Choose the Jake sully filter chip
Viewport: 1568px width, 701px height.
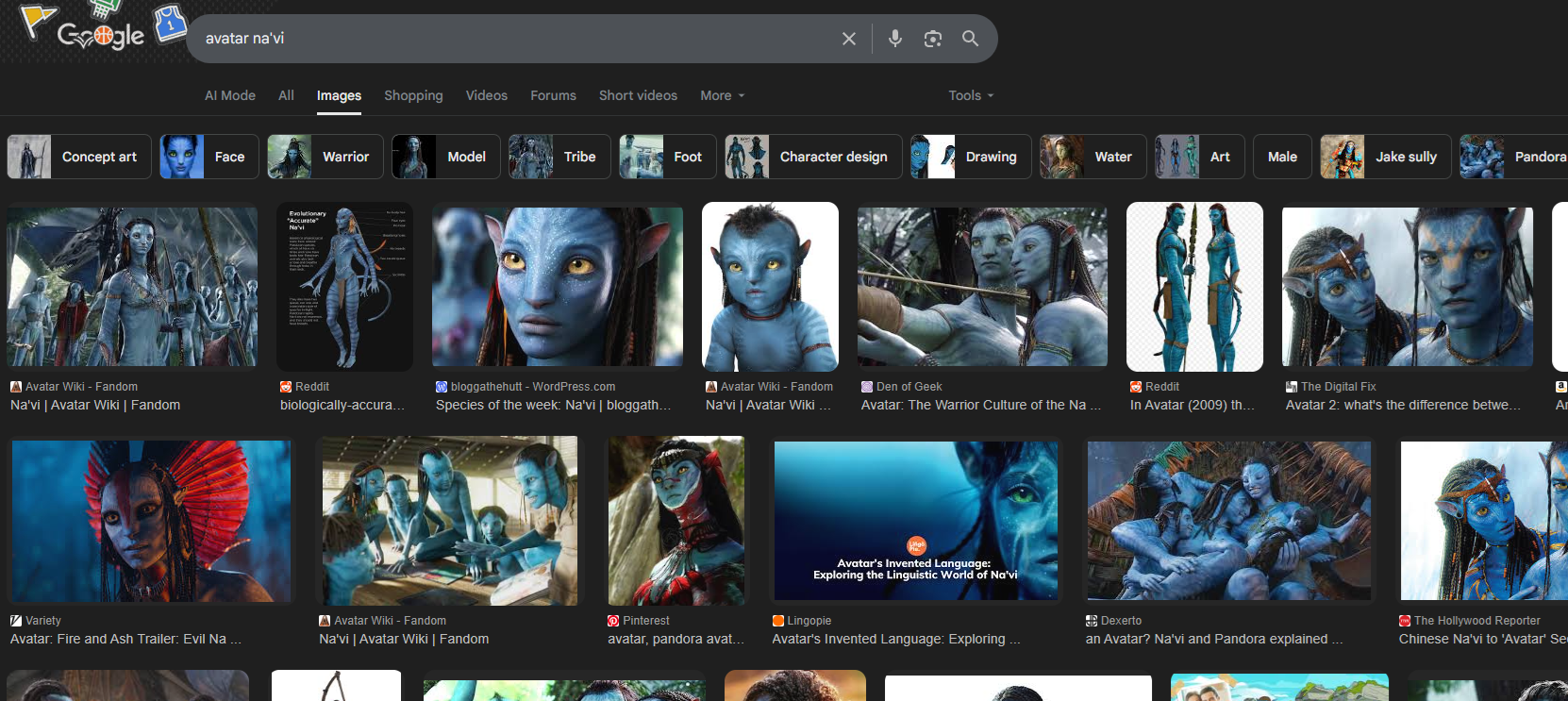tap(1386, 157)
